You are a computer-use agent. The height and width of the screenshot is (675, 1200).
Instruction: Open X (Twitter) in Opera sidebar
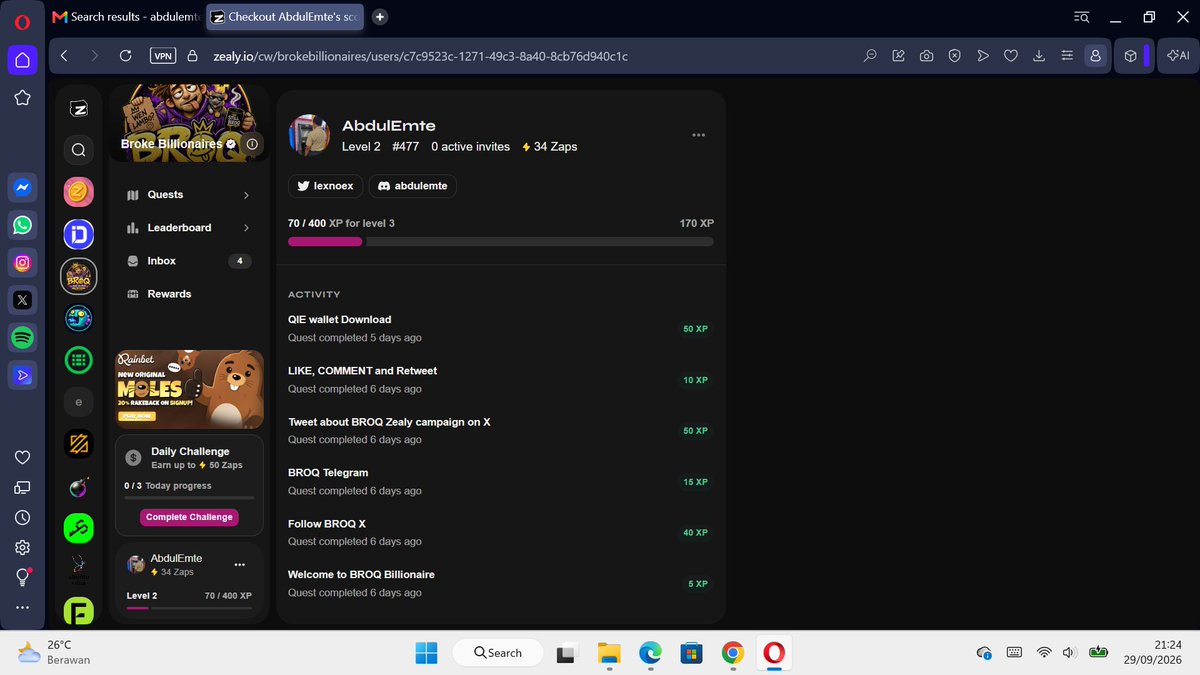22,299
